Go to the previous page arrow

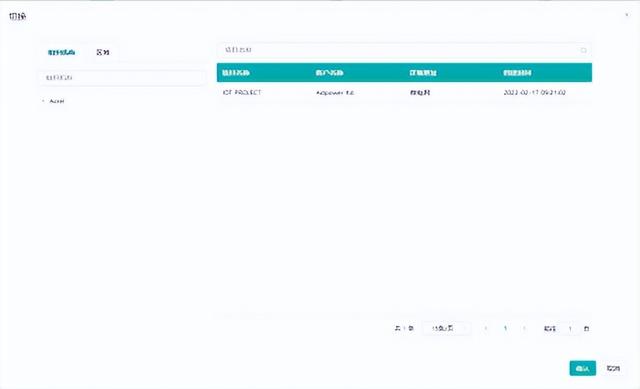pyautogui.click(x=486, y=328)
